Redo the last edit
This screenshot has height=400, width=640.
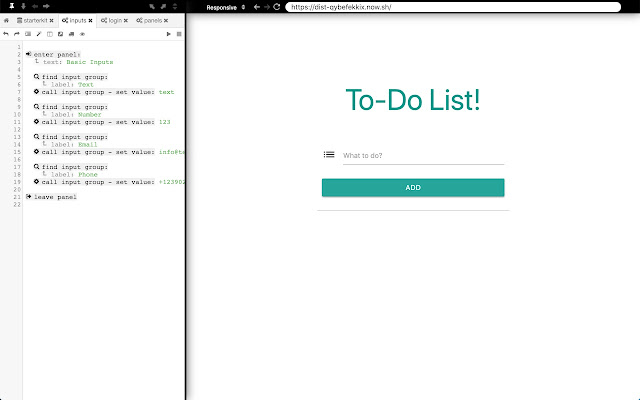[x=17, y=34]
